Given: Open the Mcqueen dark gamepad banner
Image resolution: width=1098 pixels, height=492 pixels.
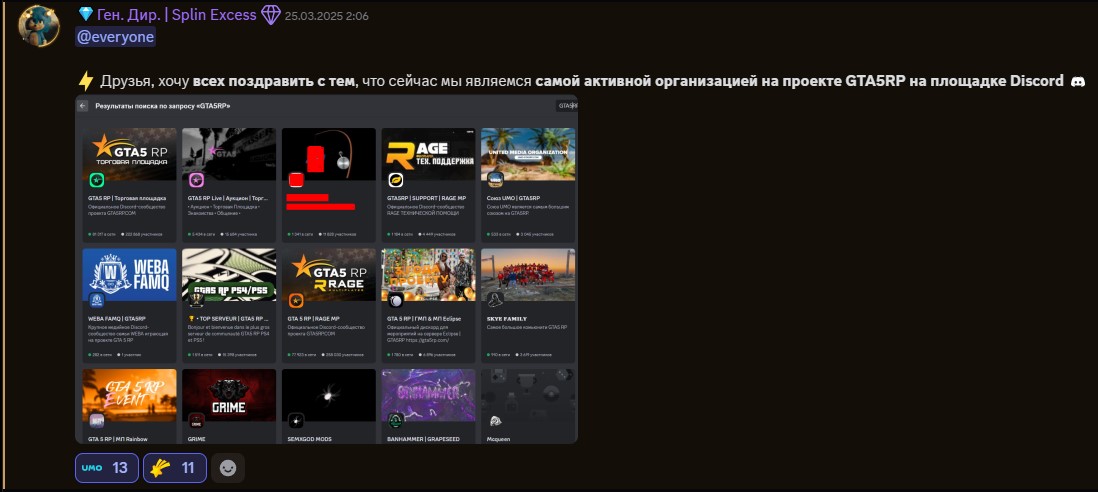Looking at the screenshot, I should click(x=528, y=395).
